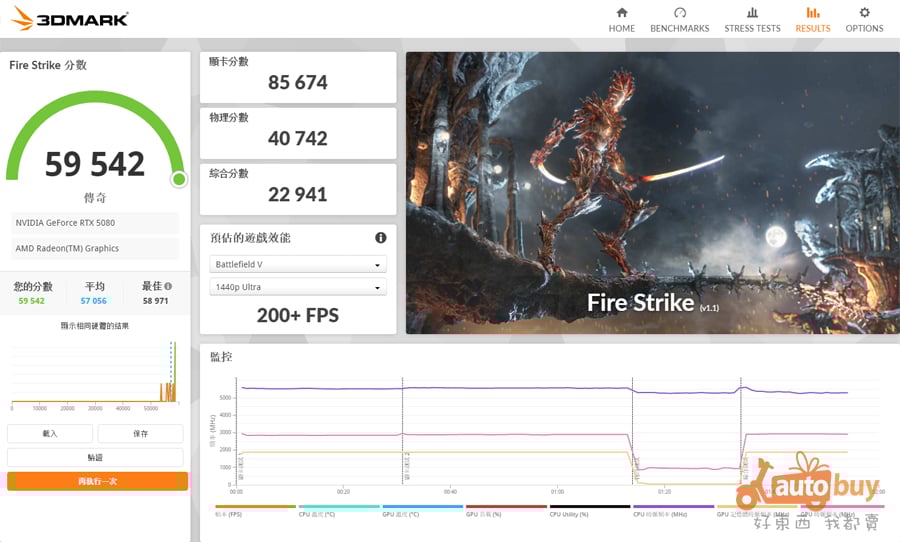Screen dimensions: 900x542
Task: Click the info icon beside estimated game performance
Action: coord(380,238)
